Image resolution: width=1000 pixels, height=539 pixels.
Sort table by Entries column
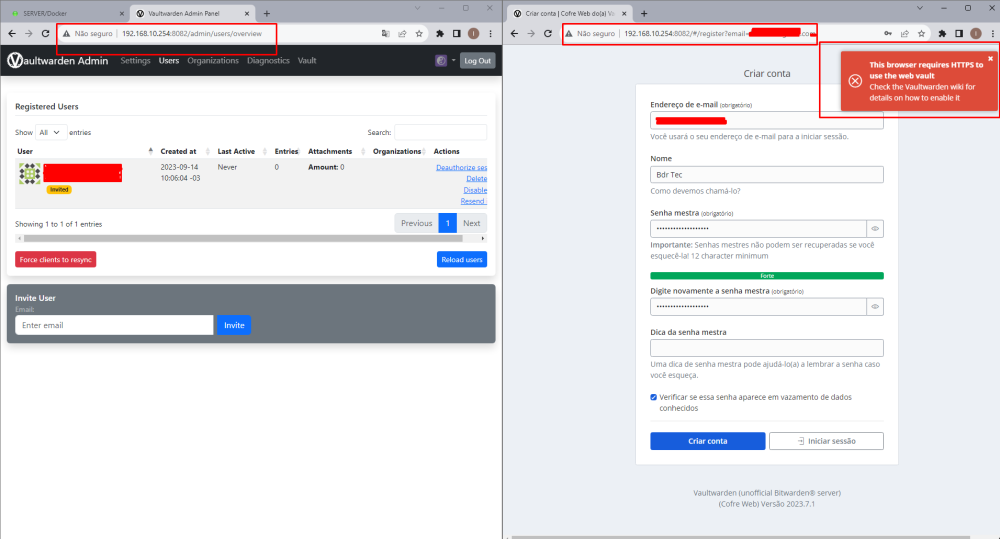[x=287, y=151]
